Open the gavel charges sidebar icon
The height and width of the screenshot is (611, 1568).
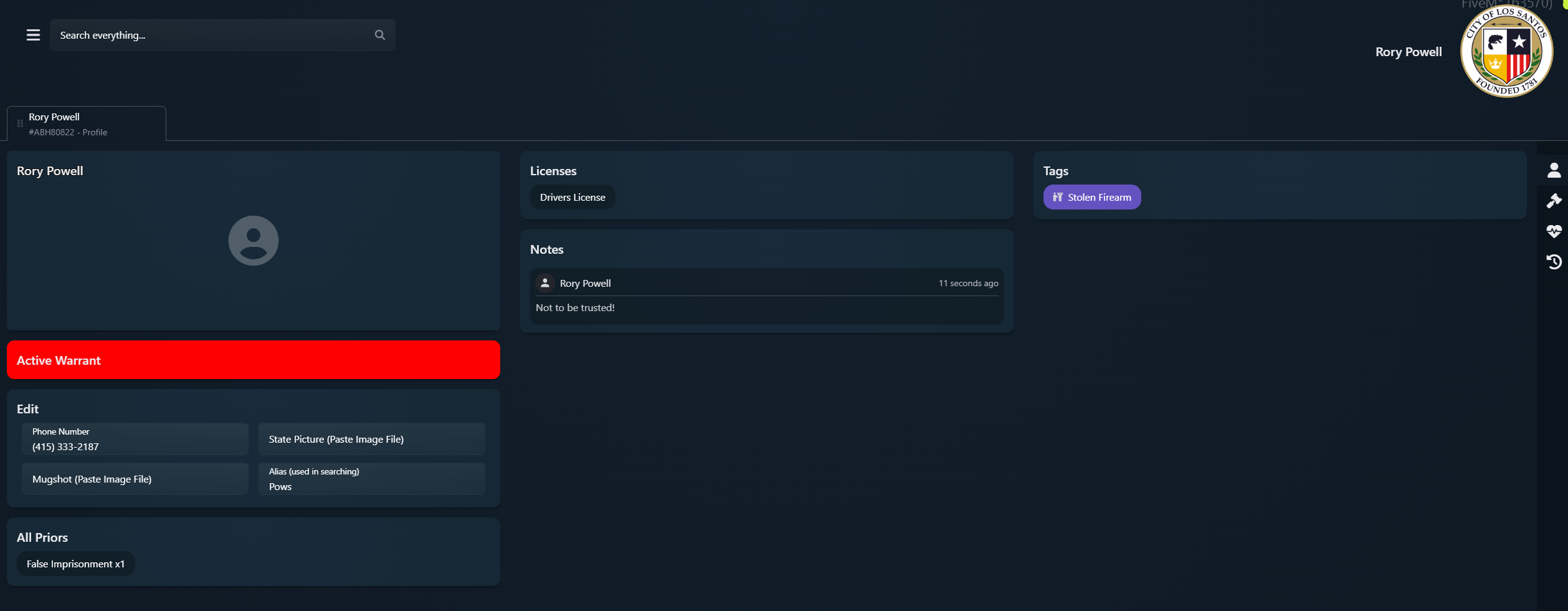[x=1554, y=201]
